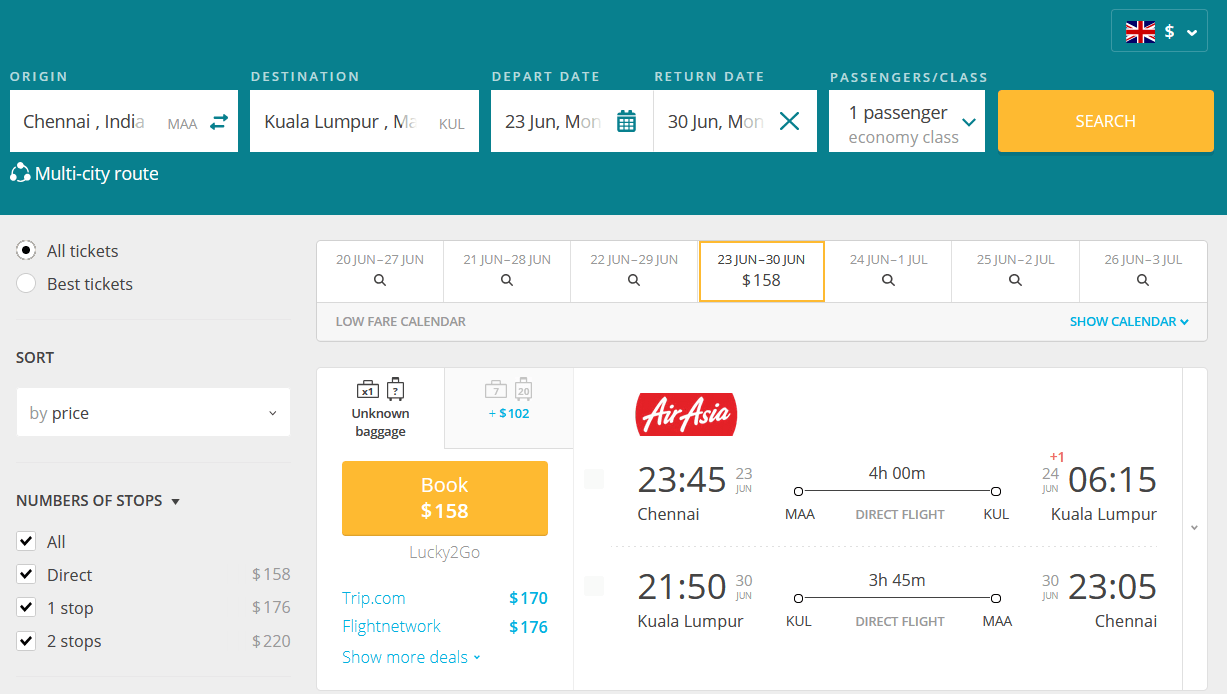This screenshot has width=1227, height=694.
Task: Open the passengers/class dropdown
Action: pos(907,121)
